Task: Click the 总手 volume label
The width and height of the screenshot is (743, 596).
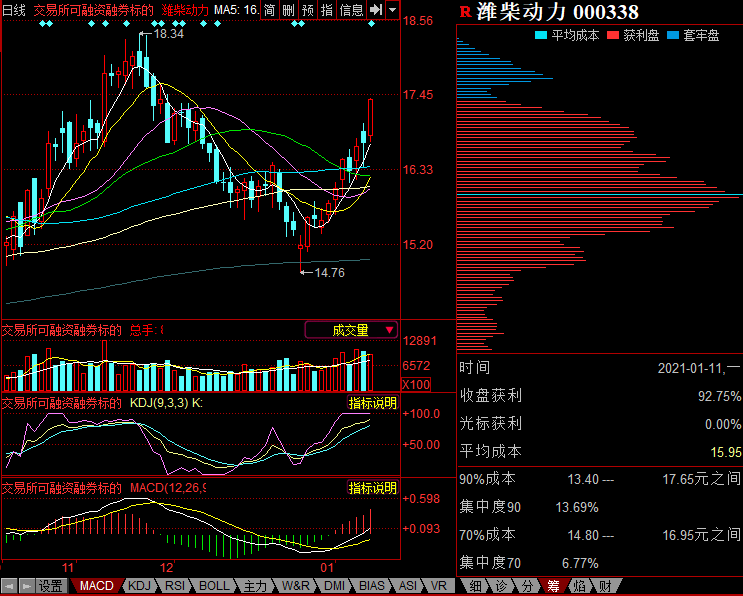Action: (x=146, y=330)
